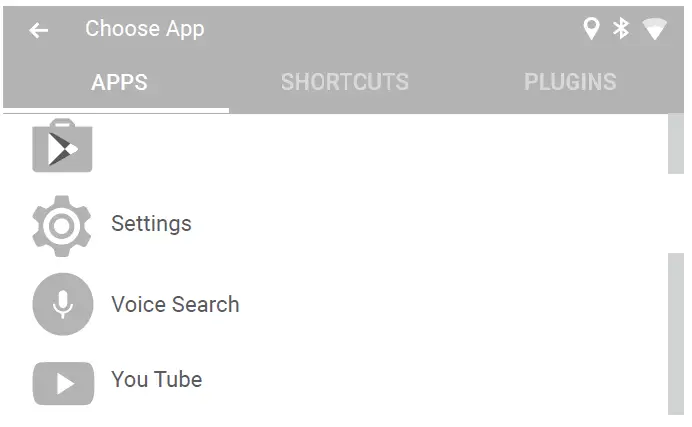Screen dimensions: 692x427
Task: Tap the location pin status icon
Action: [x=591, y=29]
